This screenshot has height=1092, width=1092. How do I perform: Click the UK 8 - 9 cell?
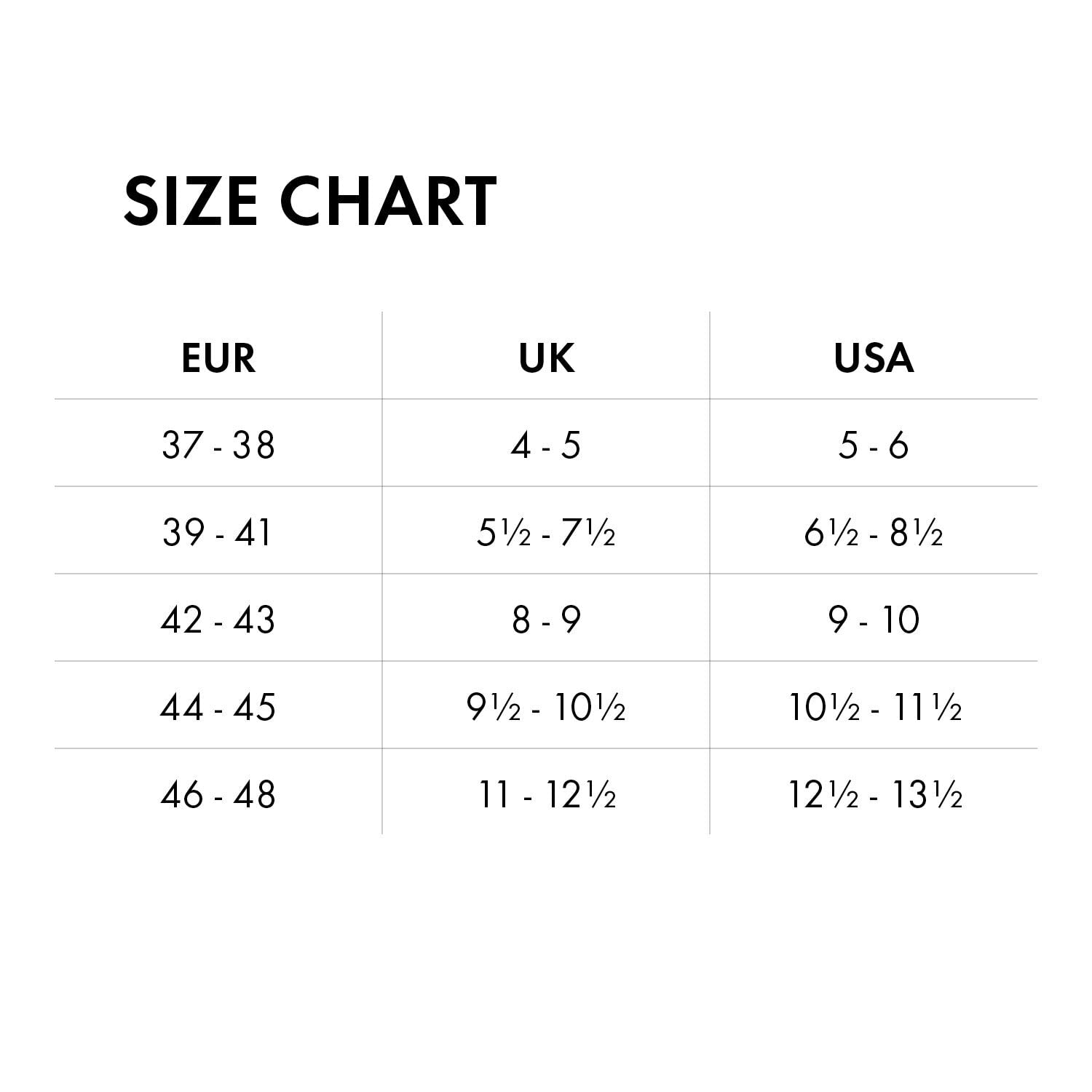pyautogui.click(x=546, y=620)
